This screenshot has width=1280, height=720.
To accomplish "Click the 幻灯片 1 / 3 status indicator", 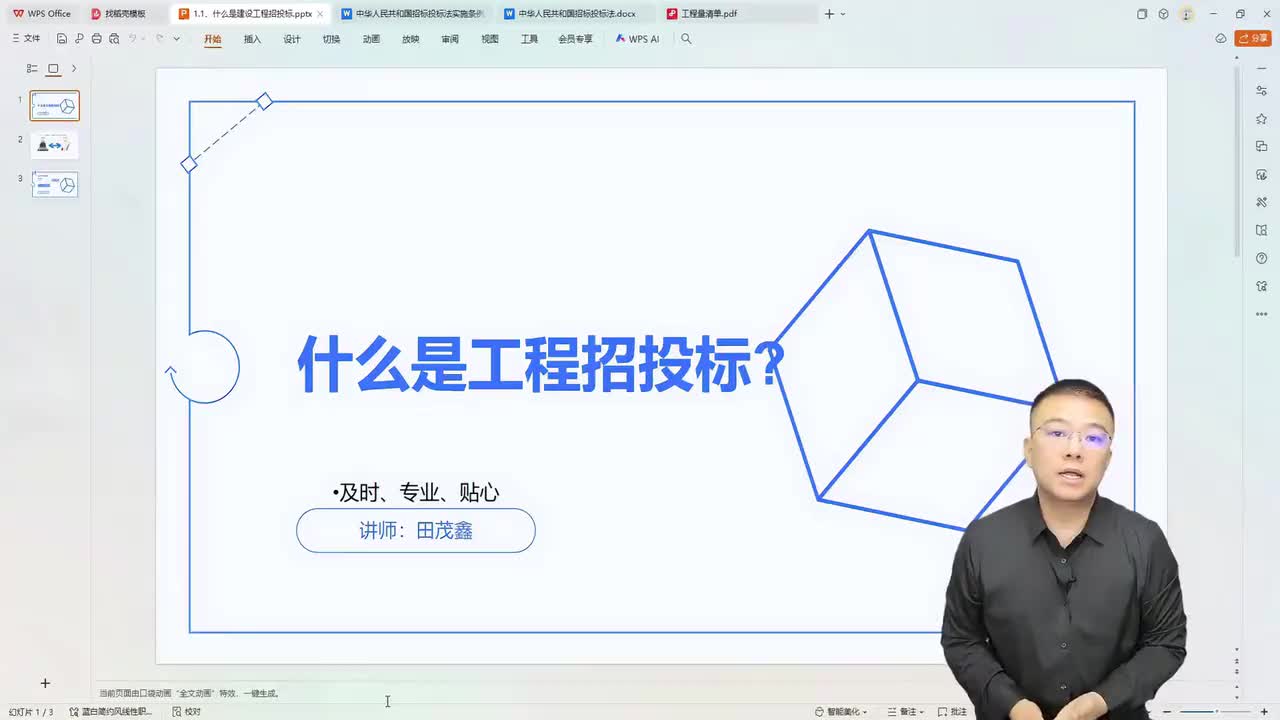I will click(x=31, y=712).
